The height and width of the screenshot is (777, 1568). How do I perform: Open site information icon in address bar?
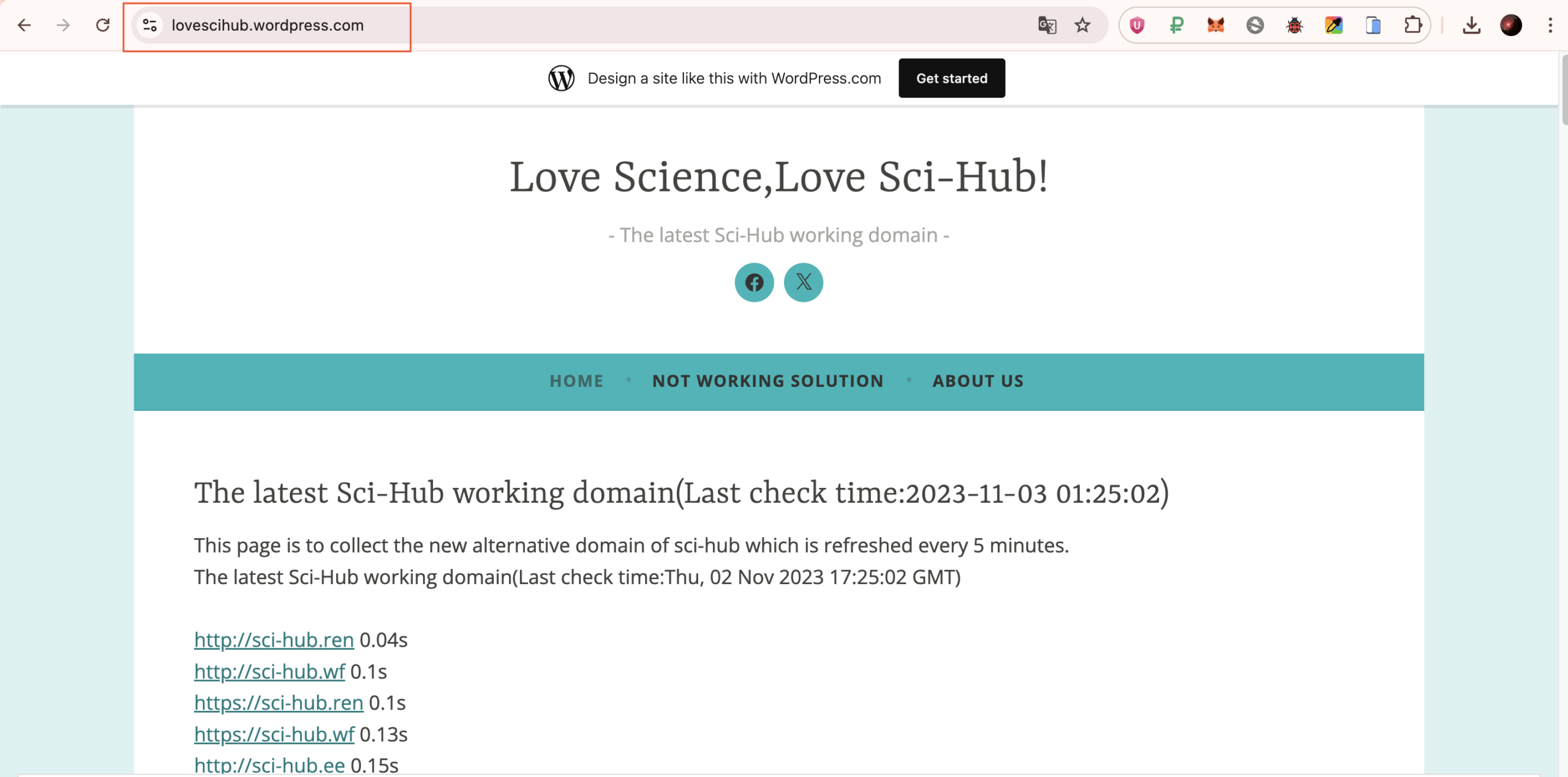coord(150,25)
